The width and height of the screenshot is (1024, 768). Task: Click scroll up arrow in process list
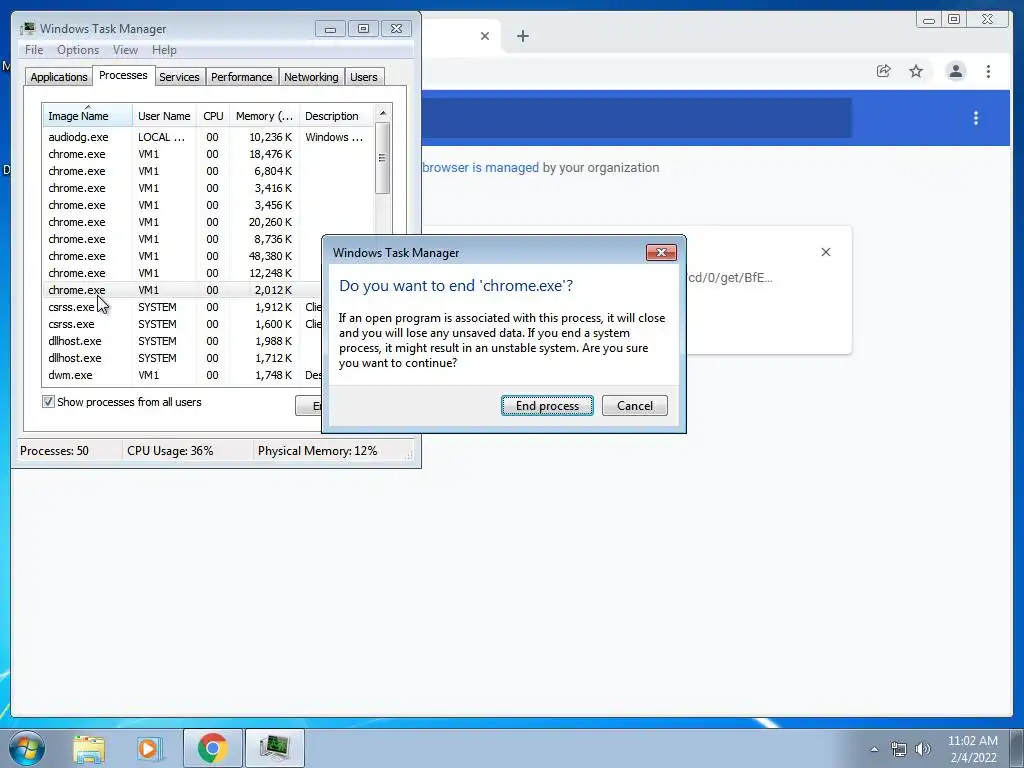click(x=383, y=113)
